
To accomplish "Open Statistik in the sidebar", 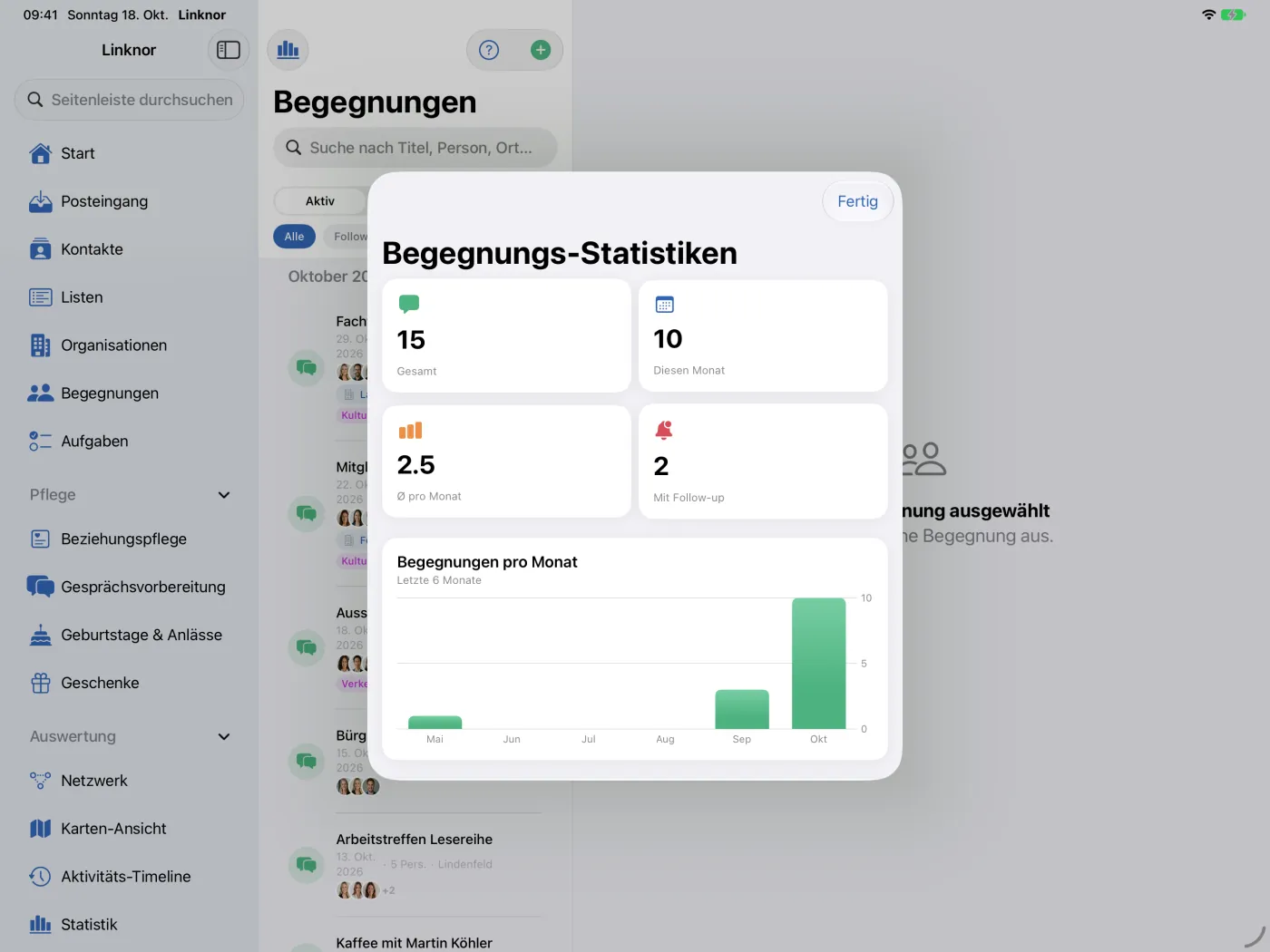I will pyautogui.click(x=129, y=925).
